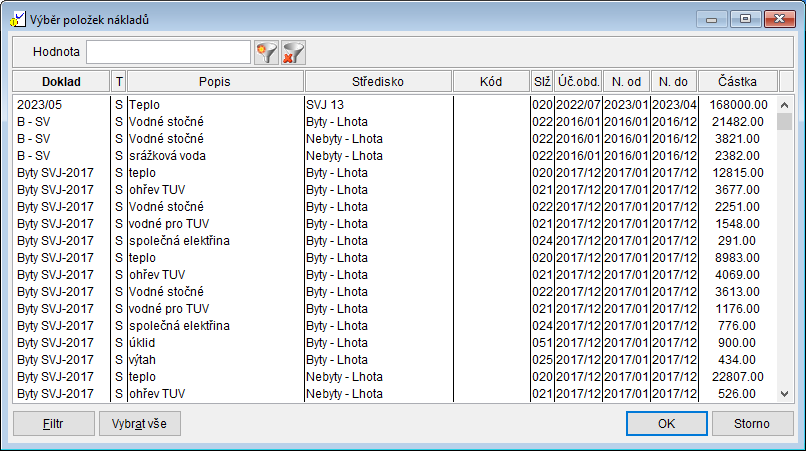Select the srážková voda row

pyautogui.click(x=200, y=155)
